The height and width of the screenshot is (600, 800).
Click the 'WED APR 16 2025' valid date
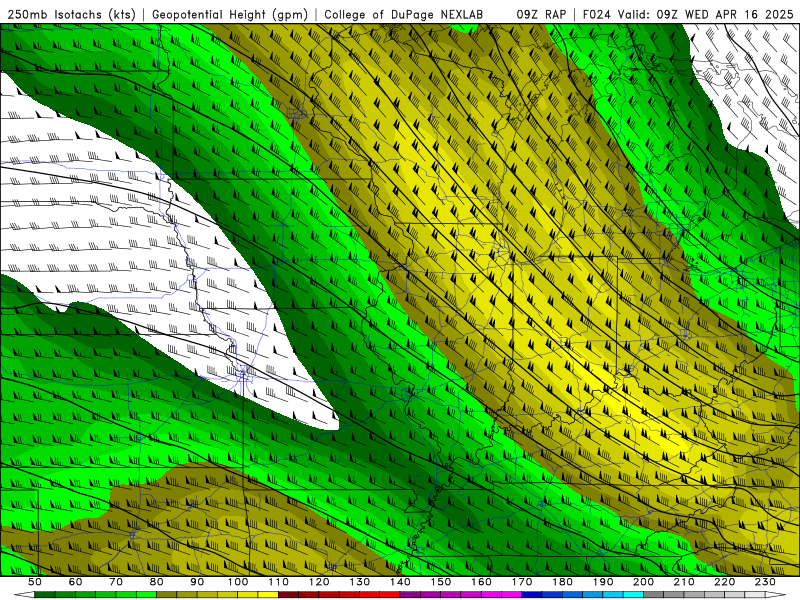click(x=739, y=14)
